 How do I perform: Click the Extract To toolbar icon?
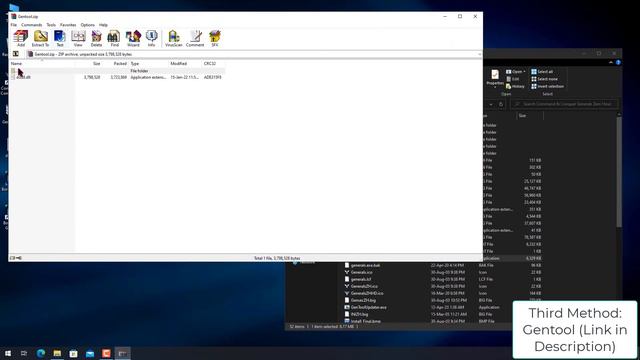[40, 38]
